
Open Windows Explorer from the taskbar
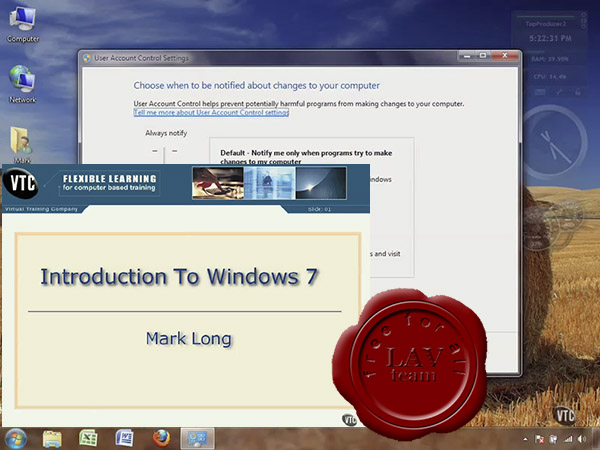click(52, 439)
